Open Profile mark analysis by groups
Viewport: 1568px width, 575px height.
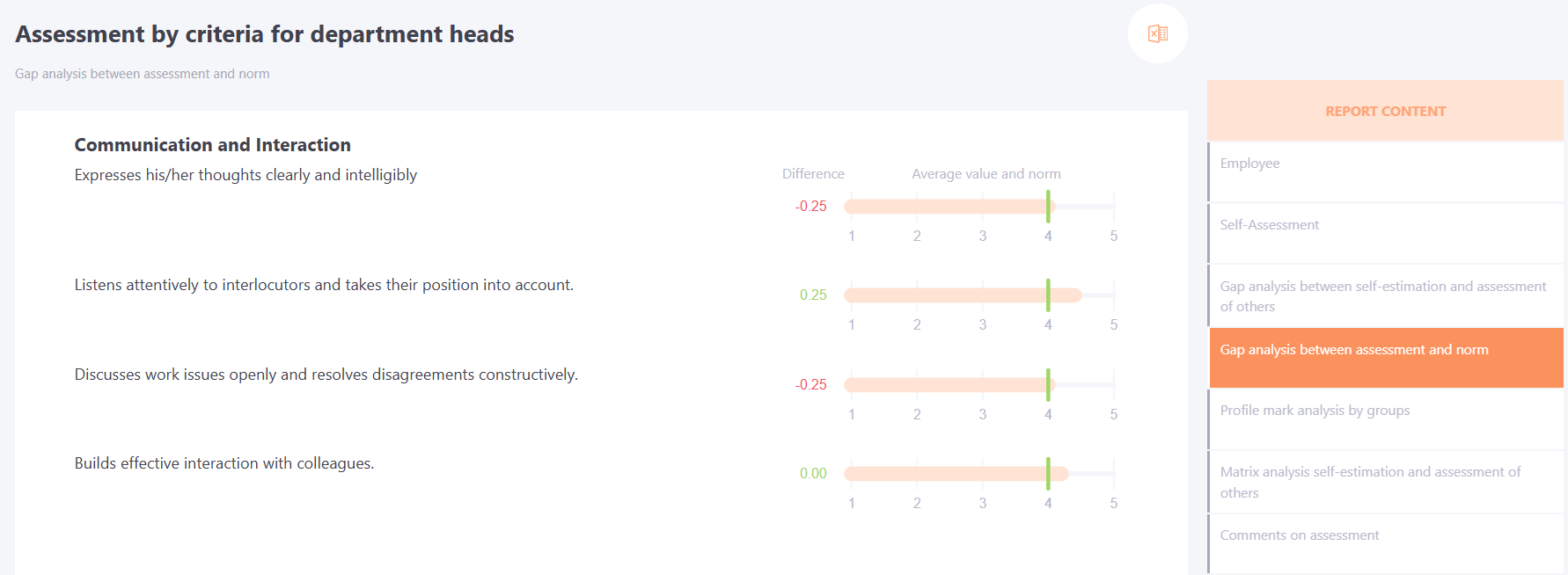tap(1386, 419)
